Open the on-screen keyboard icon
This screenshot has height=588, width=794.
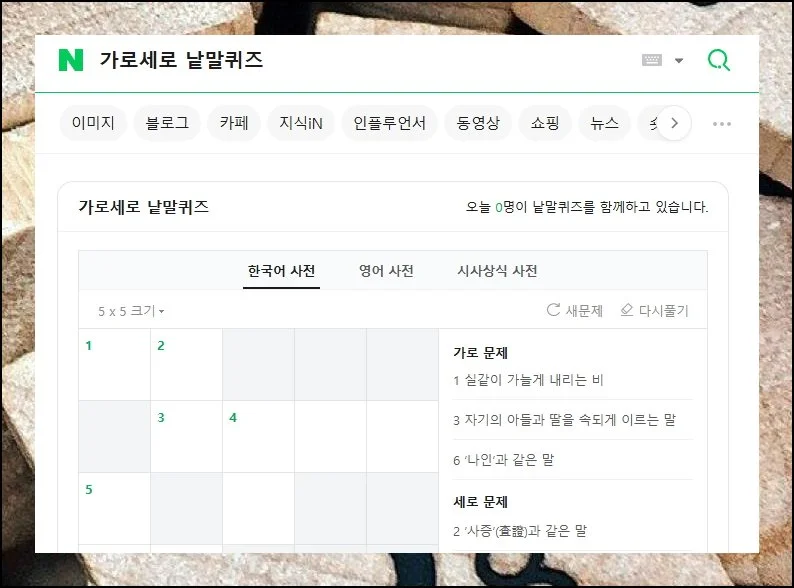click(x=652, y=60)
